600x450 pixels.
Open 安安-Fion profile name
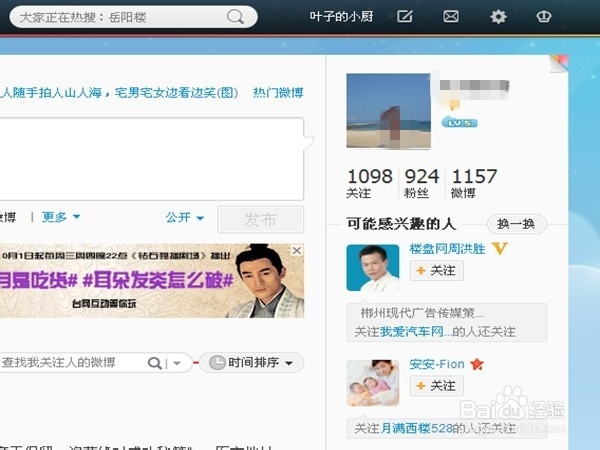point(437,364)
